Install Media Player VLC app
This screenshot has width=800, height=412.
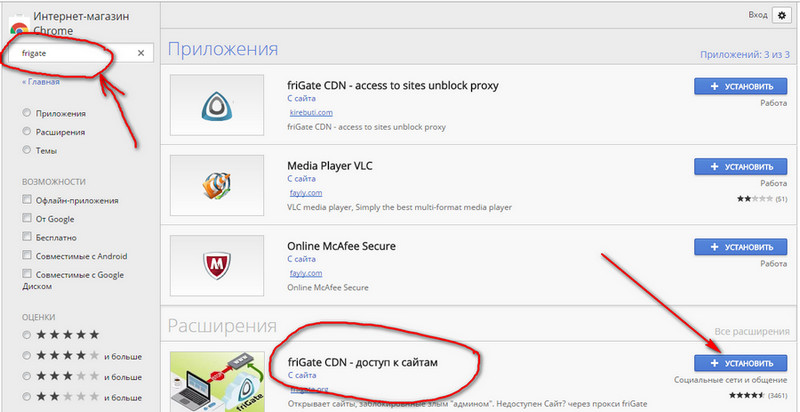click(x=740, y=167)
